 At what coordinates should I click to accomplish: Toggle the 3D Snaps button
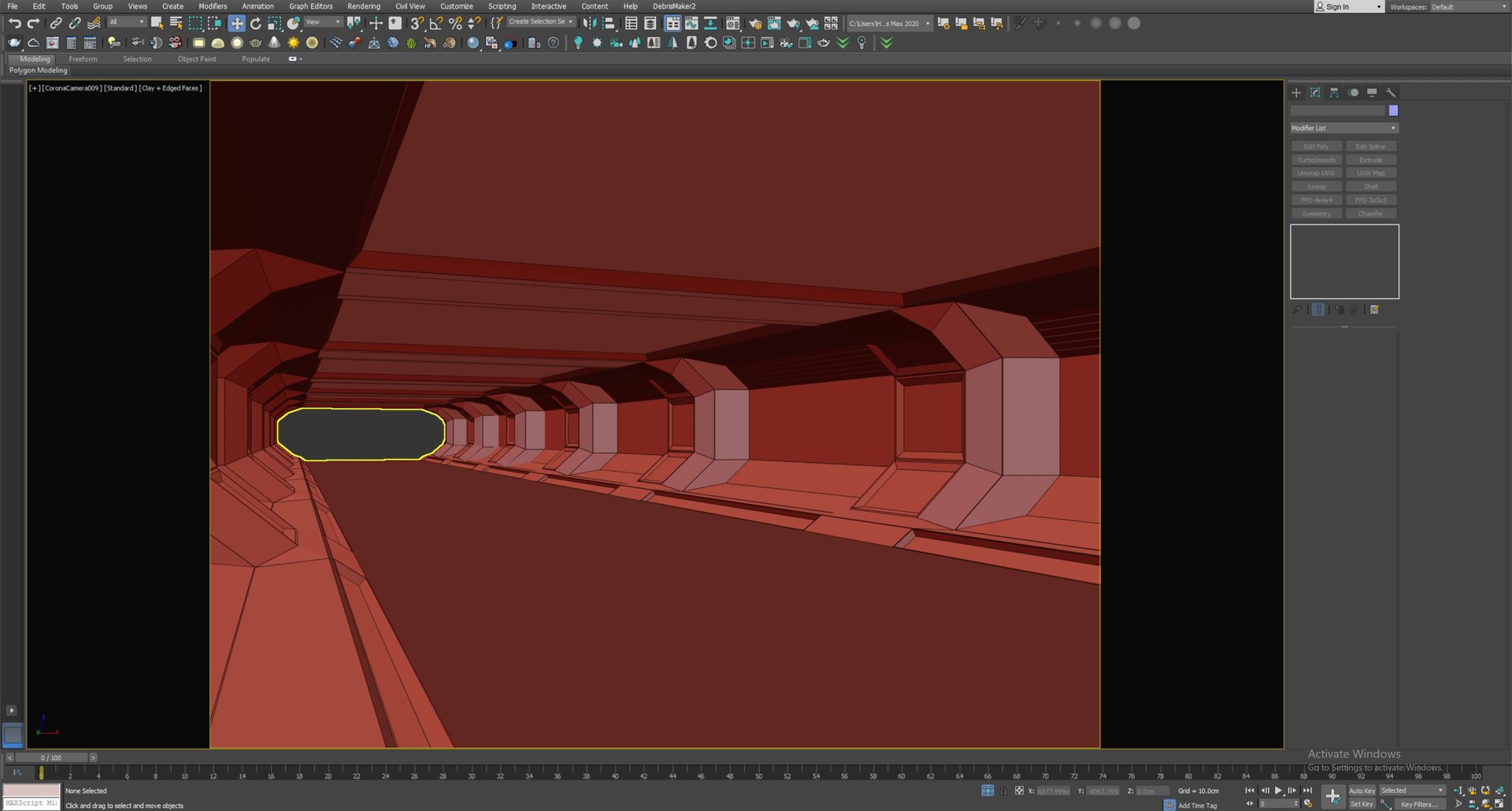click(417, 23)
